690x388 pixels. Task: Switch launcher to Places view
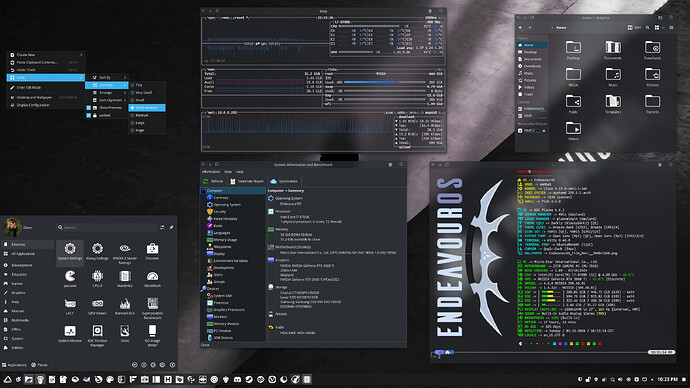pyautogui.click(x=39, y=365)
